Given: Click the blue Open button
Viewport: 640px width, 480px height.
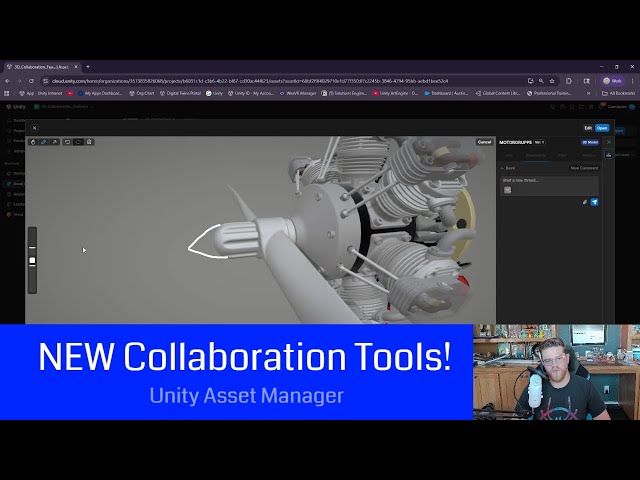Looking at the screenshot, I should [602, 128].
